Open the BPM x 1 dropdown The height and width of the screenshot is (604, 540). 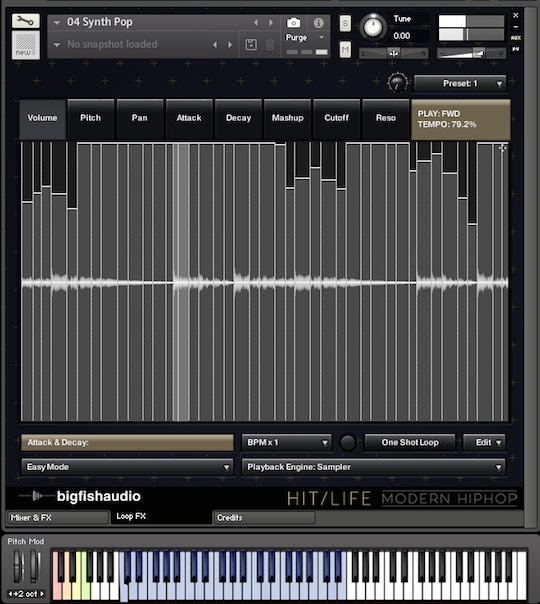click(287, 443)
